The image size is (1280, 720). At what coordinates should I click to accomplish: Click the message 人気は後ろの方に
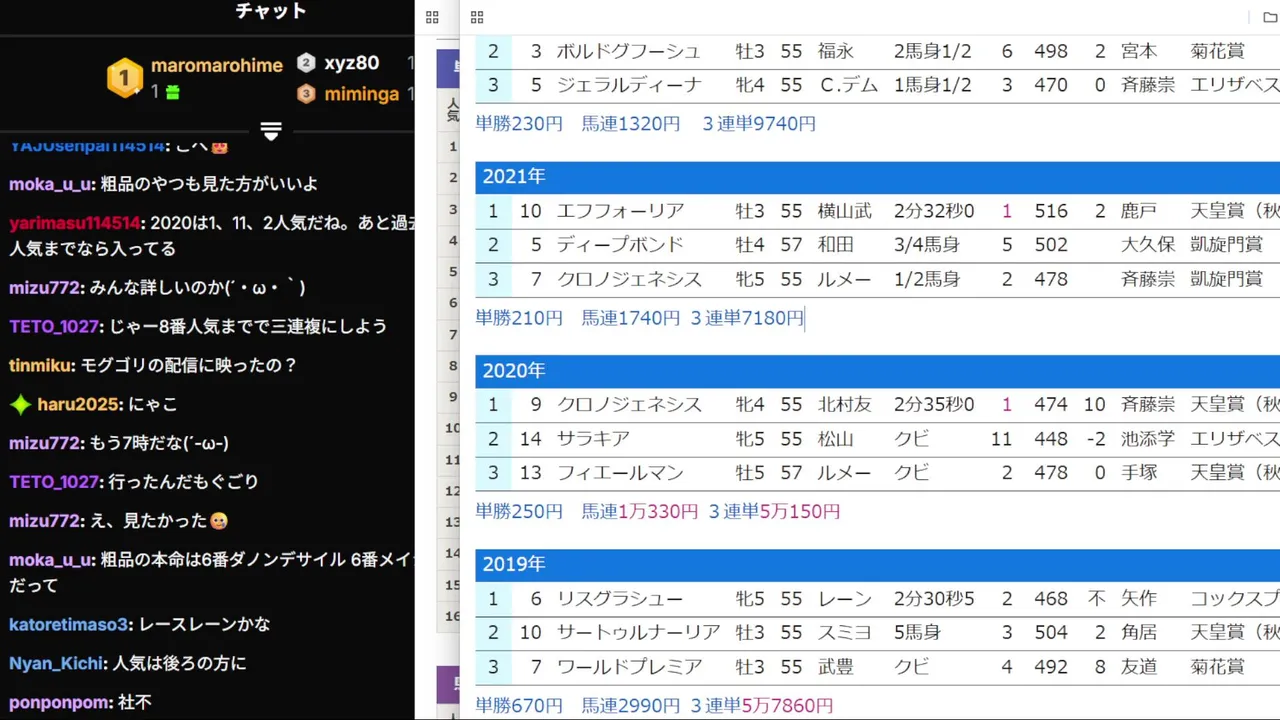click(179, 663)
